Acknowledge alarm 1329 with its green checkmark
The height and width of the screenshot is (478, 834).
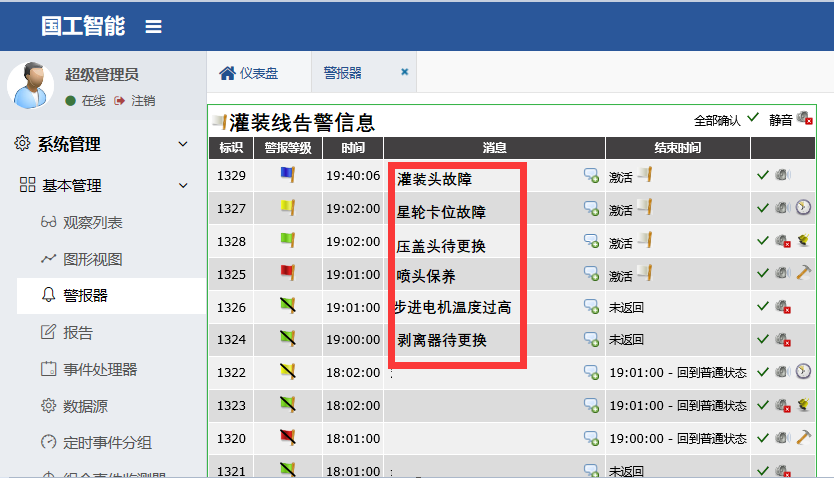(763, 176)
